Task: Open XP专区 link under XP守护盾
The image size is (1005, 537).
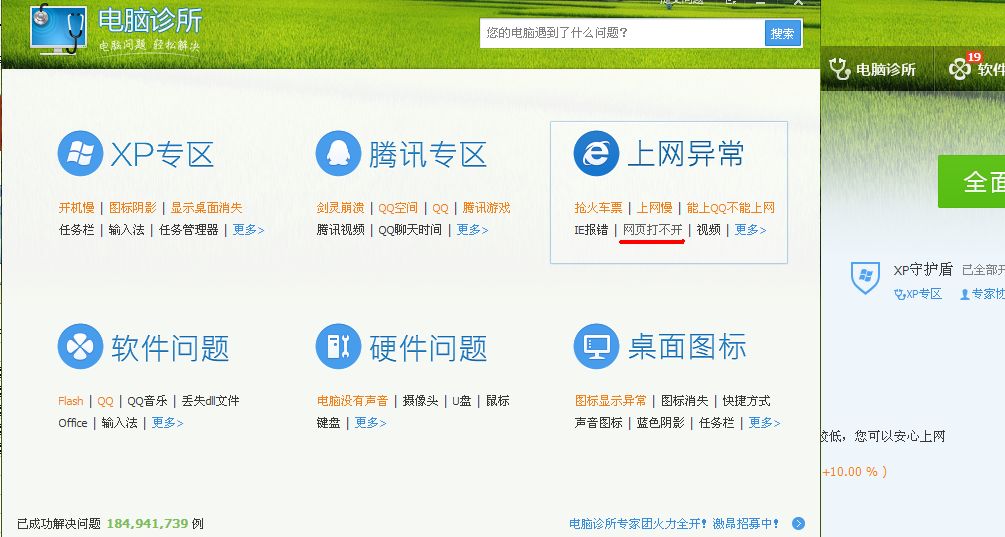Action: point(918,294)
